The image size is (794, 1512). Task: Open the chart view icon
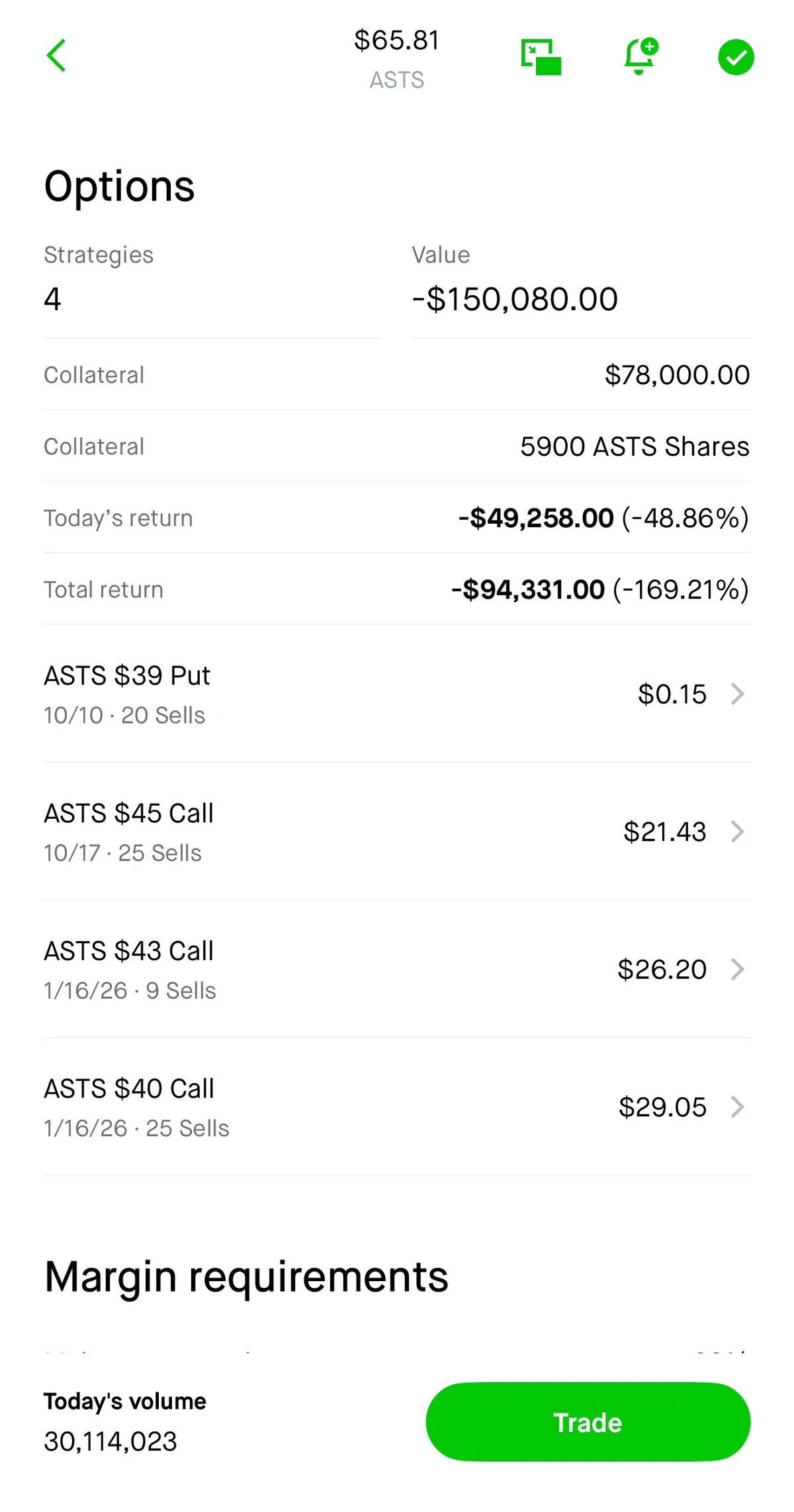(x=541, y=57)
